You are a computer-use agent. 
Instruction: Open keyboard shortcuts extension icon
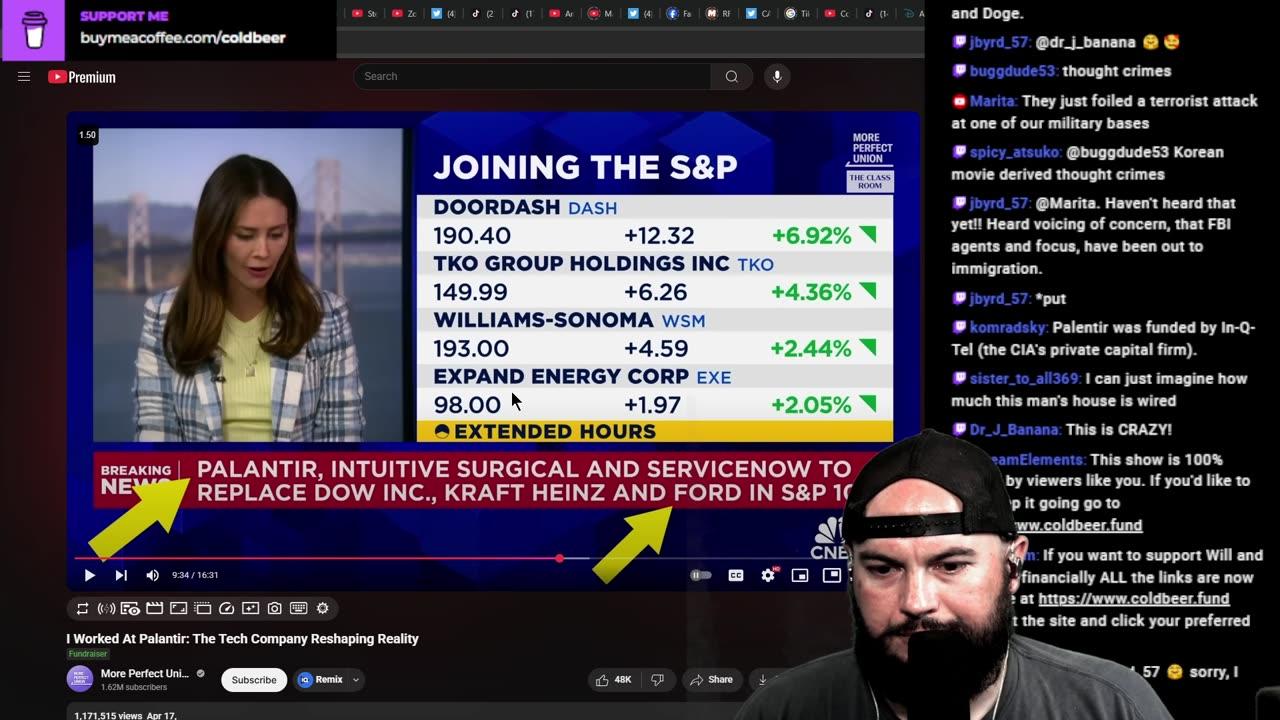pos(298,608)
